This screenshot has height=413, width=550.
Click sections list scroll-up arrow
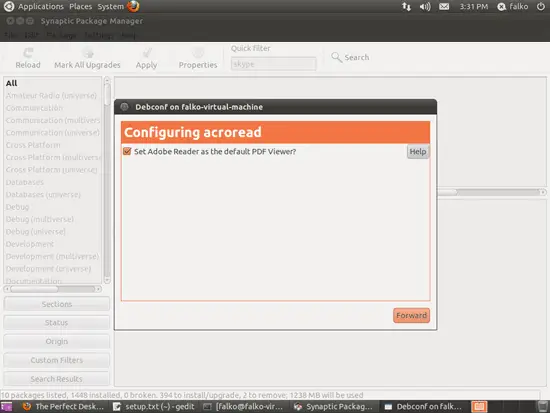107,80
